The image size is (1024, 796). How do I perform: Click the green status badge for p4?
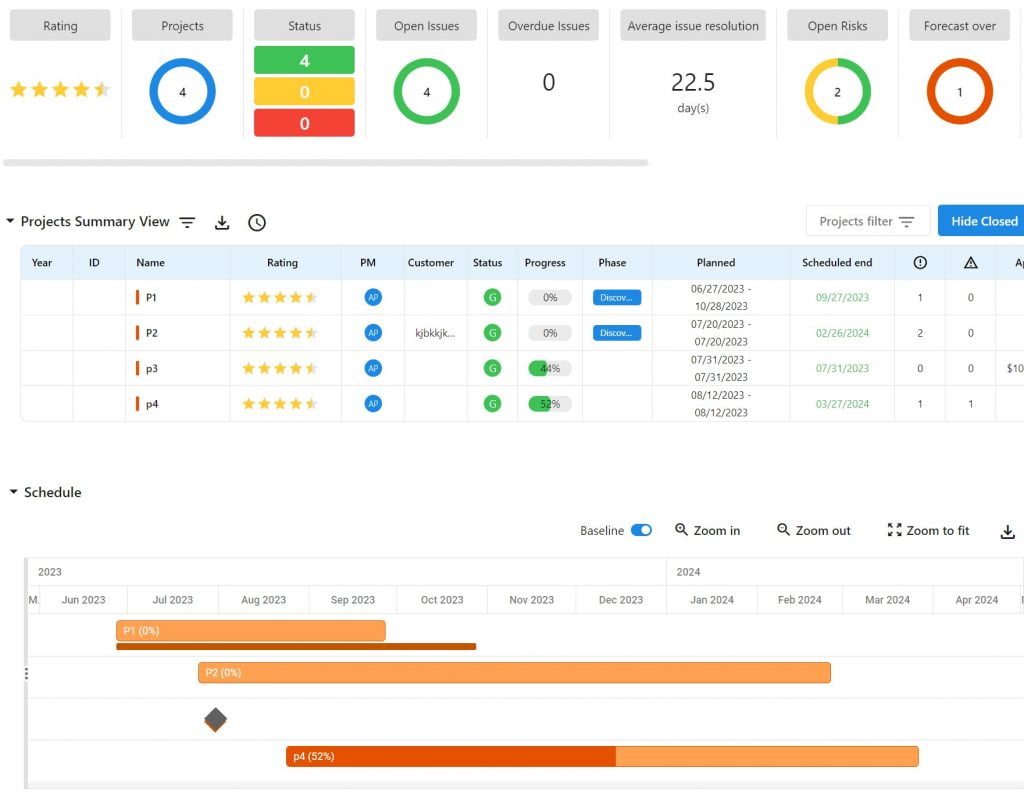pyautogui.click(x=492, y=404)
